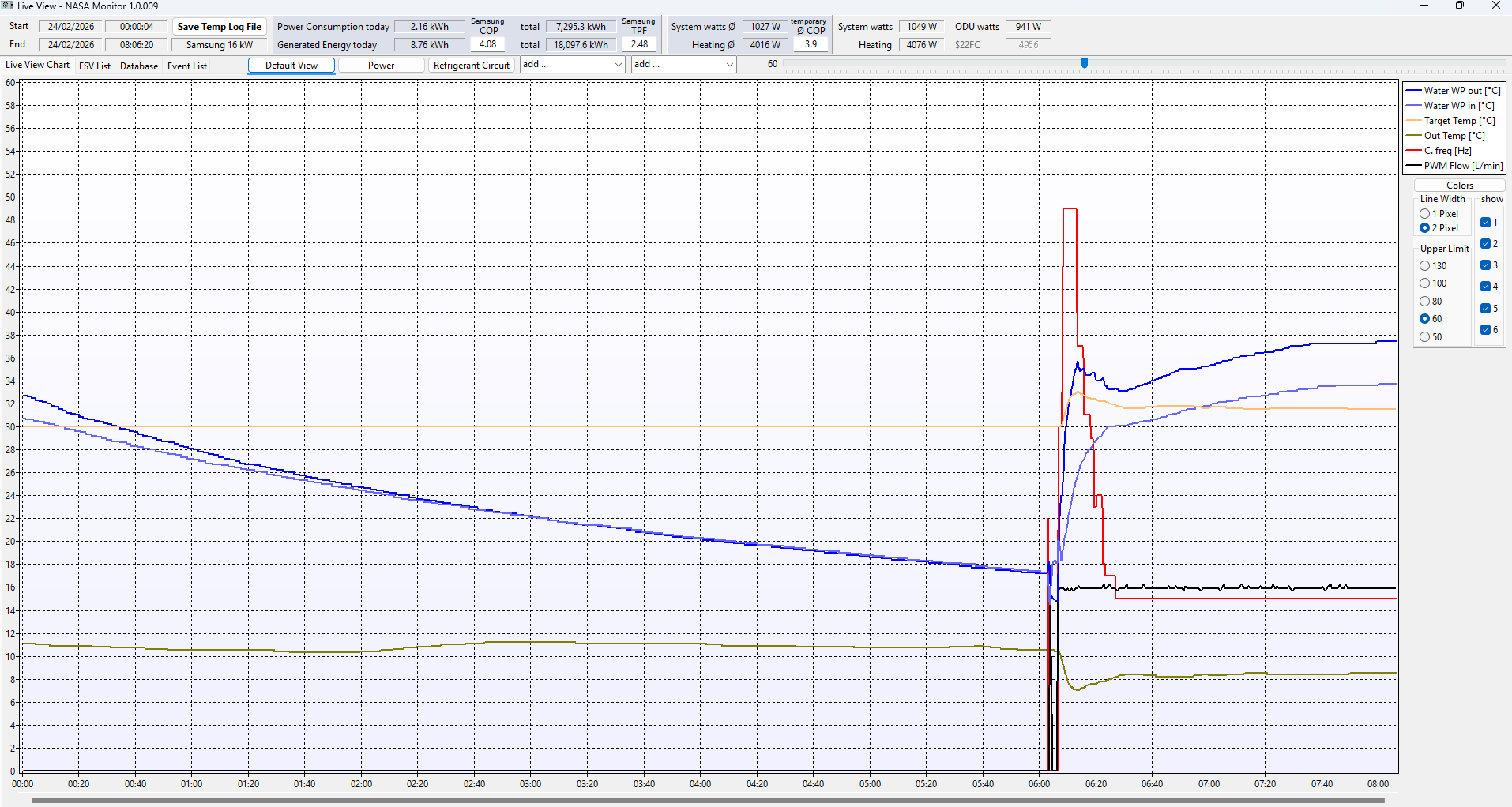Screen dimensions: 1512x807
Task: Open the Database tab
Action: (139, 66)
